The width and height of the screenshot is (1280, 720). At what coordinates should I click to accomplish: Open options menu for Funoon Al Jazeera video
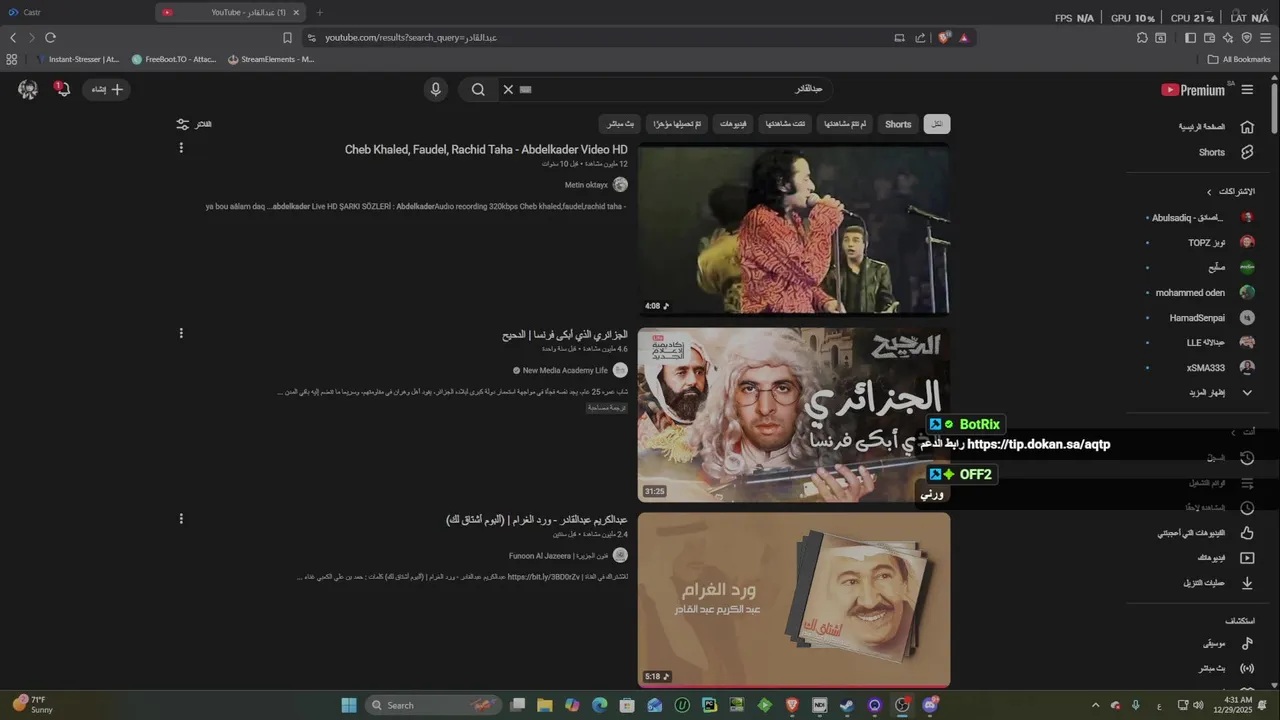pos(181,519)
